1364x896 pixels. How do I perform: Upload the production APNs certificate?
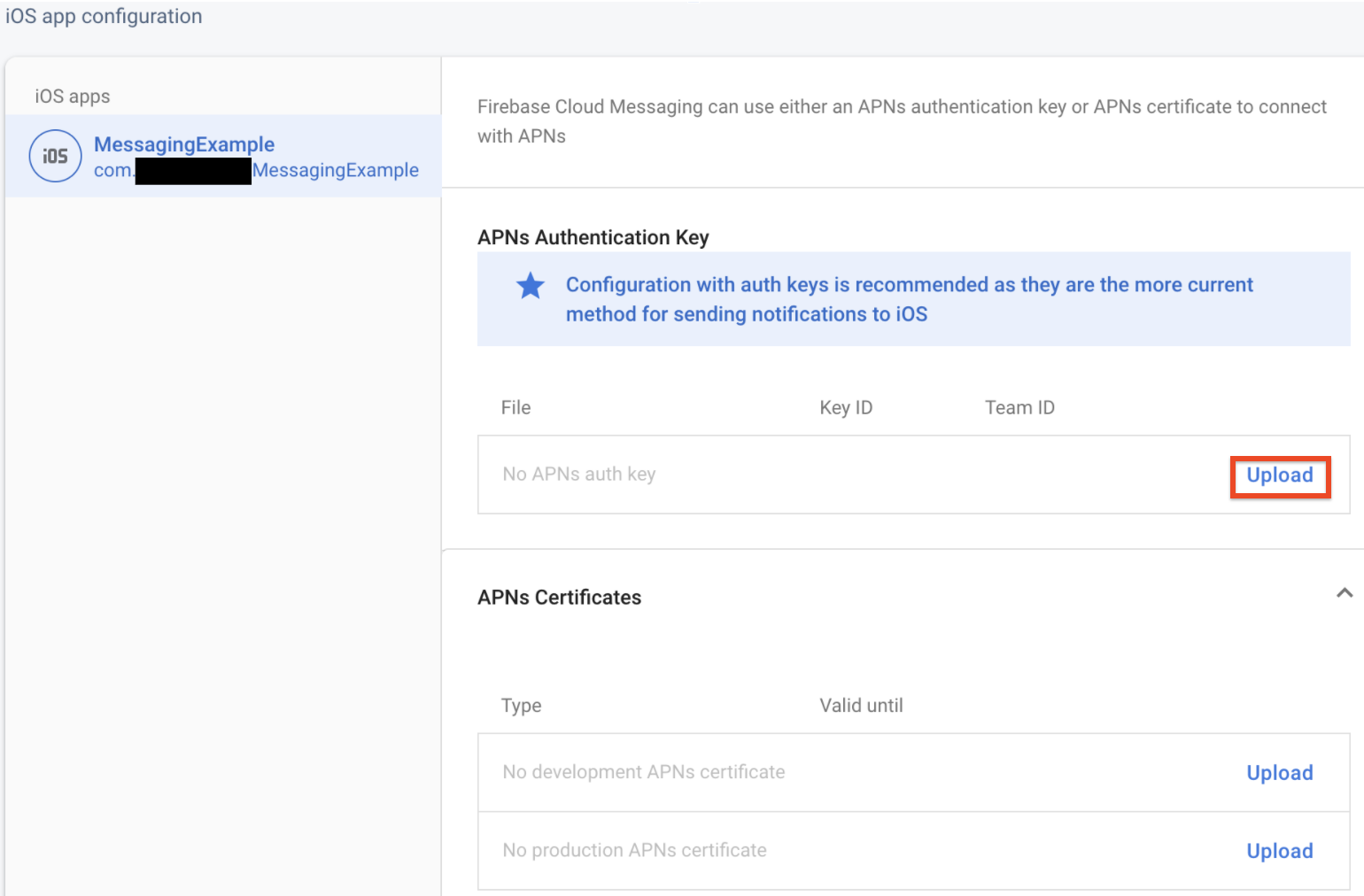click(x=1279, y=851)
